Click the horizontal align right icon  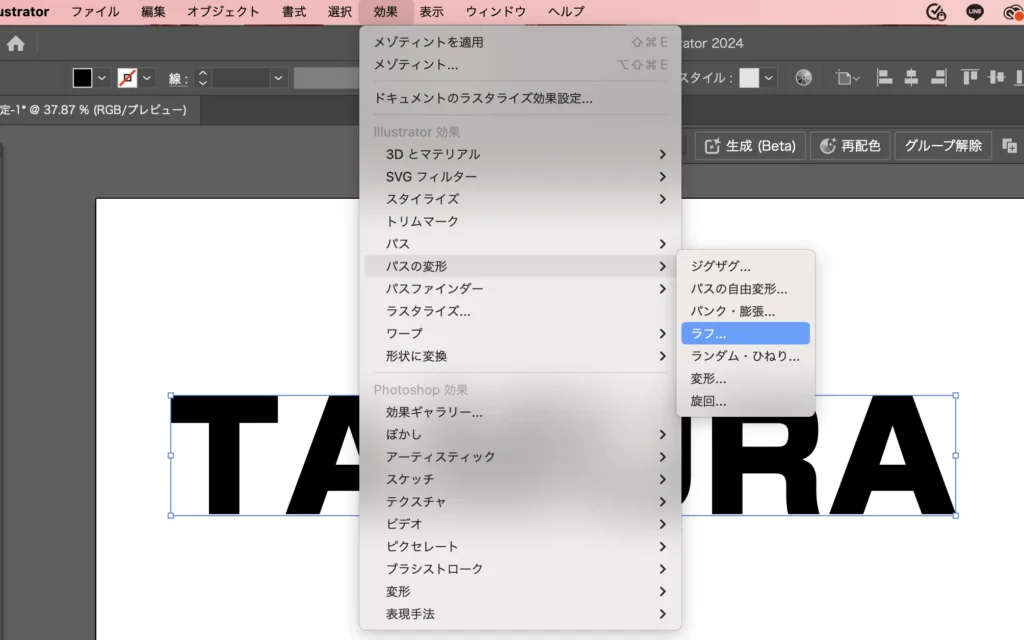[x=938, y=78]
